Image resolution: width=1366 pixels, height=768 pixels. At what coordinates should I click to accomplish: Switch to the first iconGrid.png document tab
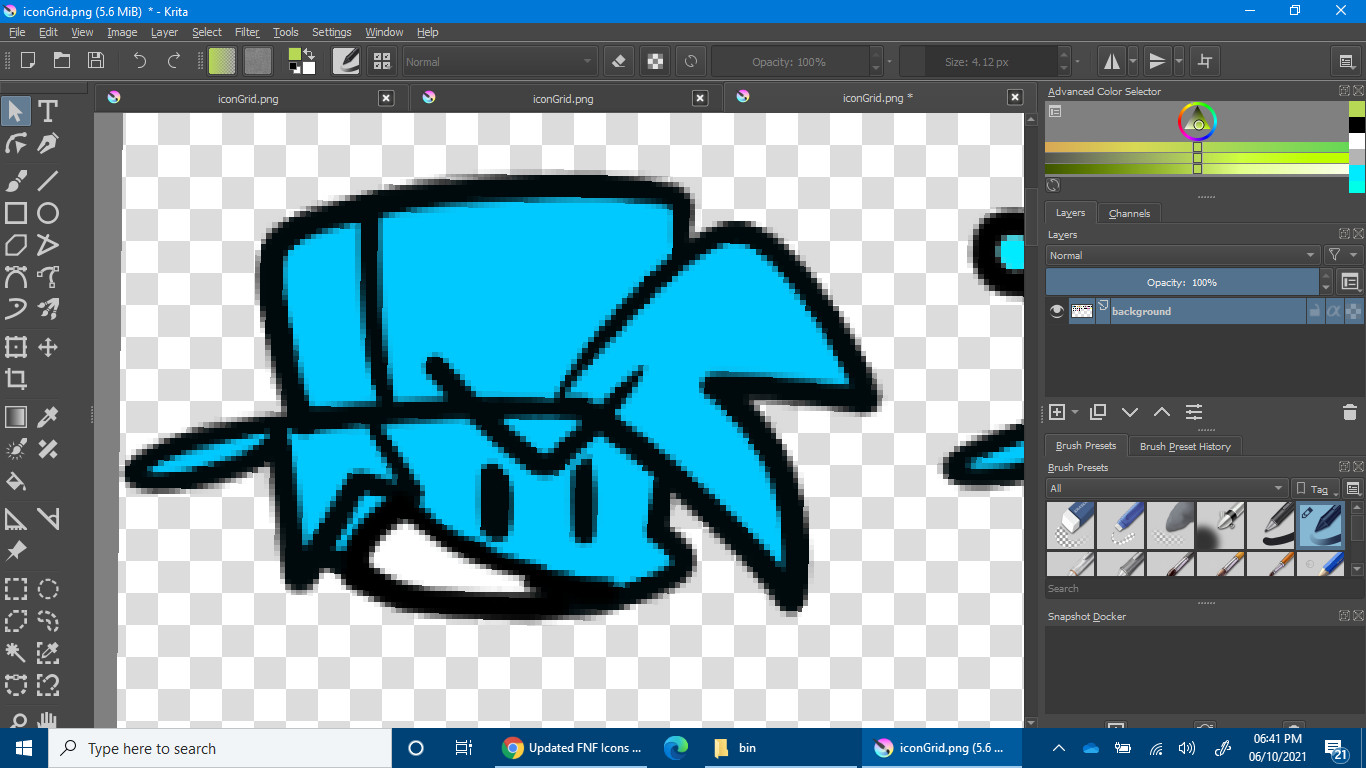click(x=248, y=98)
